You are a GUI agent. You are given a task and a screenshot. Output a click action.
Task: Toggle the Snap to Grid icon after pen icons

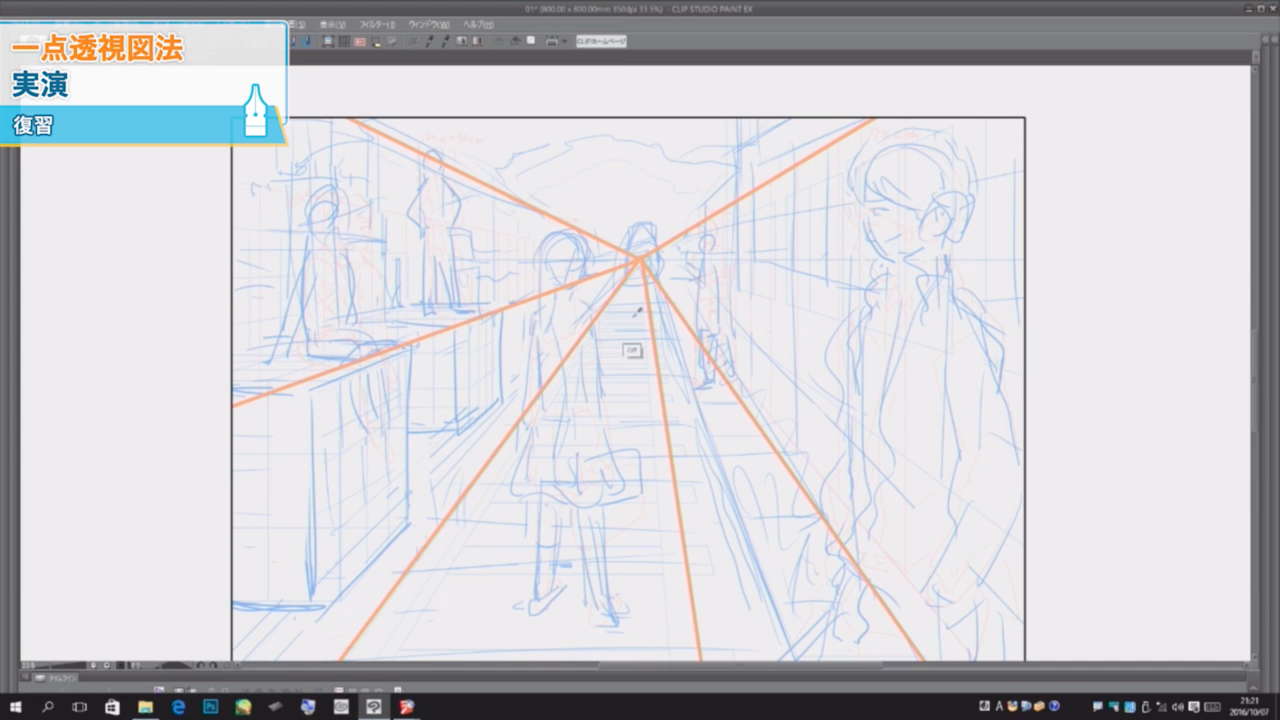click(461, 41)
